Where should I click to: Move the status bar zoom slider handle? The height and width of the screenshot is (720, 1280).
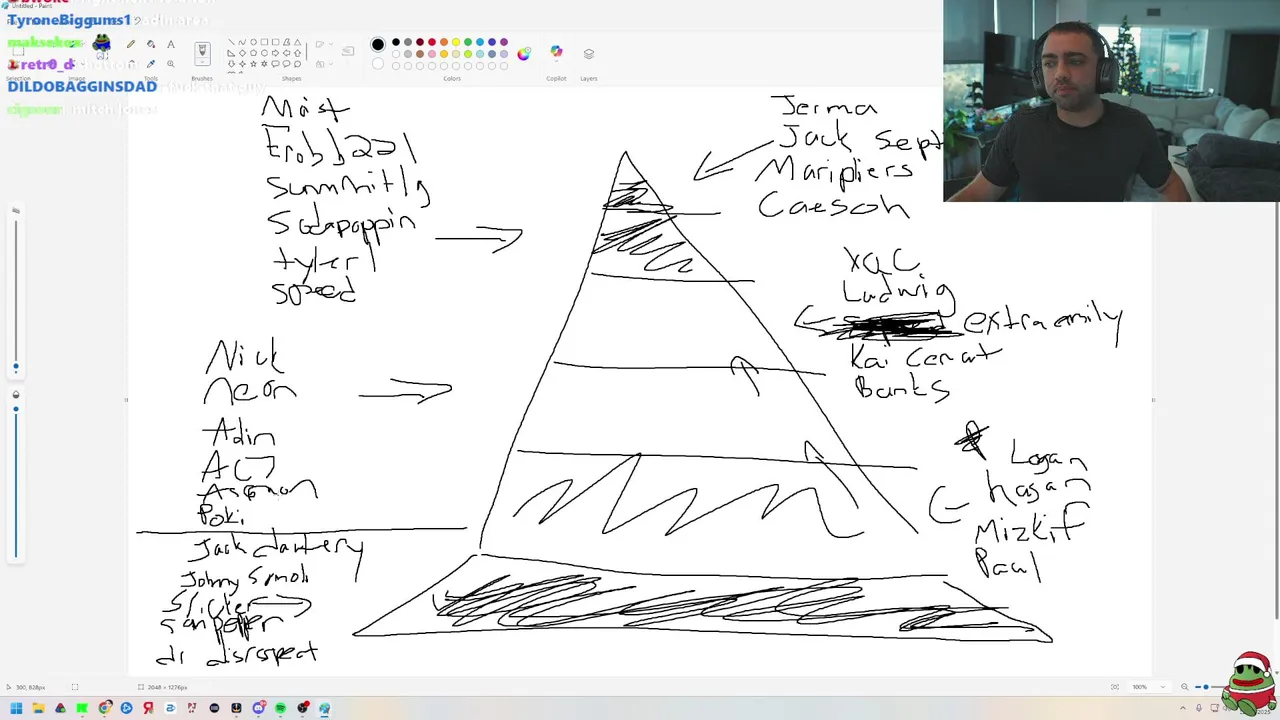pyautogui.click(x=1206, y=687)
